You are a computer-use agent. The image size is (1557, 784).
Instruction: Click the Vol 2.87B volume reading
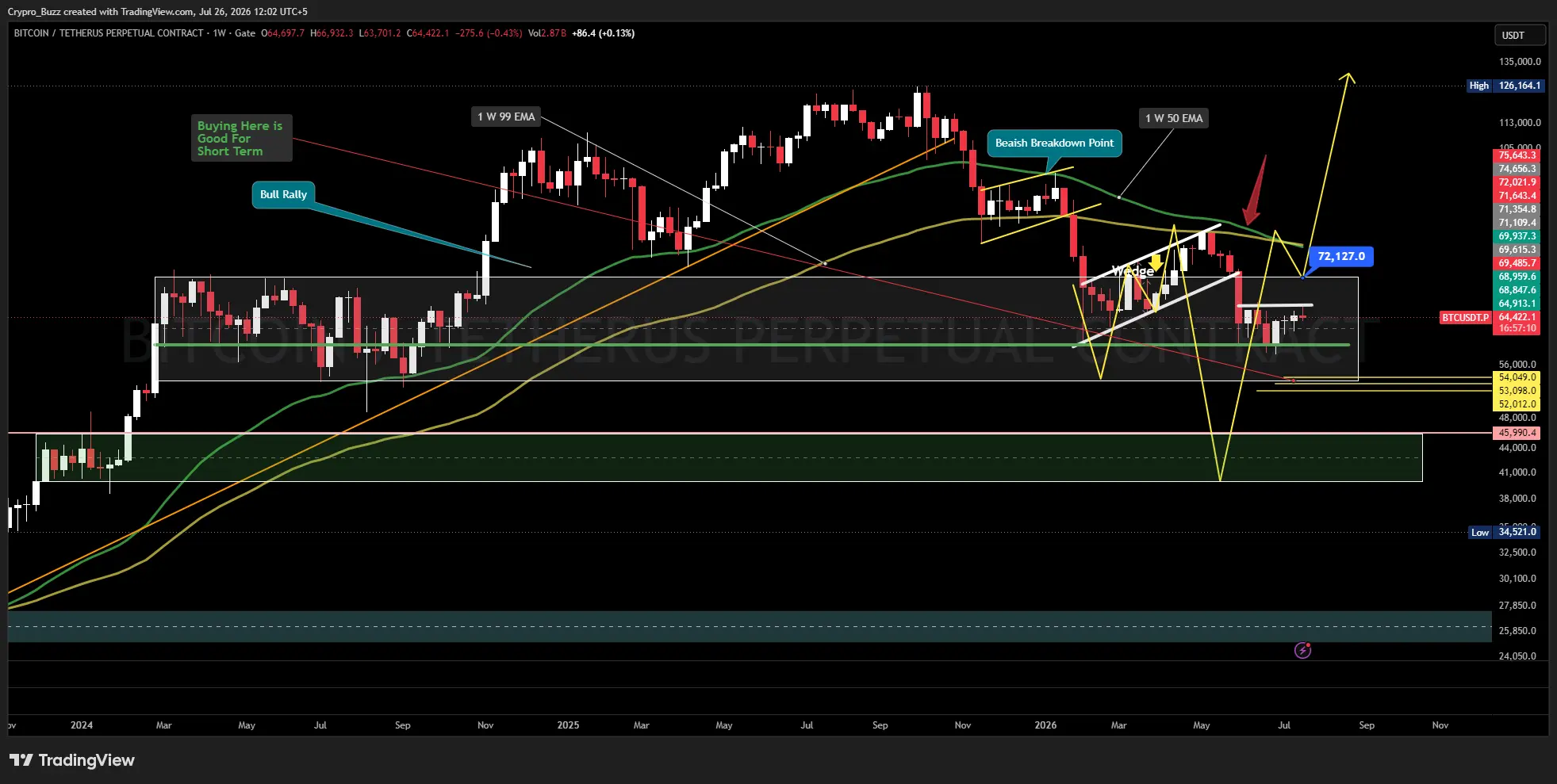[547, 33]
